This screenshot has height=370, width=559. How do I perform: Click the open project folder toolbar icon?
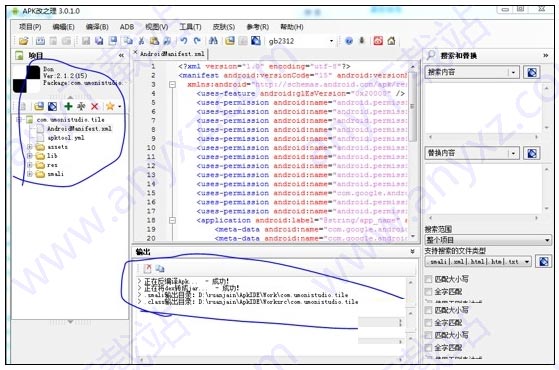coord(24,41)
